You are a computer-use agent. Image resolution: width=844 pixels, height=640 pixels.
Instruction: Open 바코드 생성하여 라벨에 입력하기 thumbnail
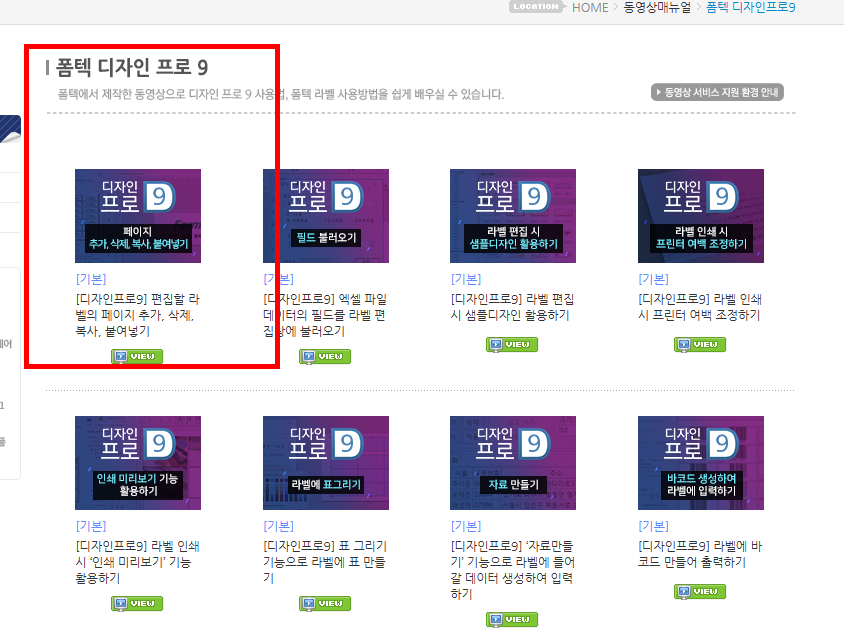[701, 463]
